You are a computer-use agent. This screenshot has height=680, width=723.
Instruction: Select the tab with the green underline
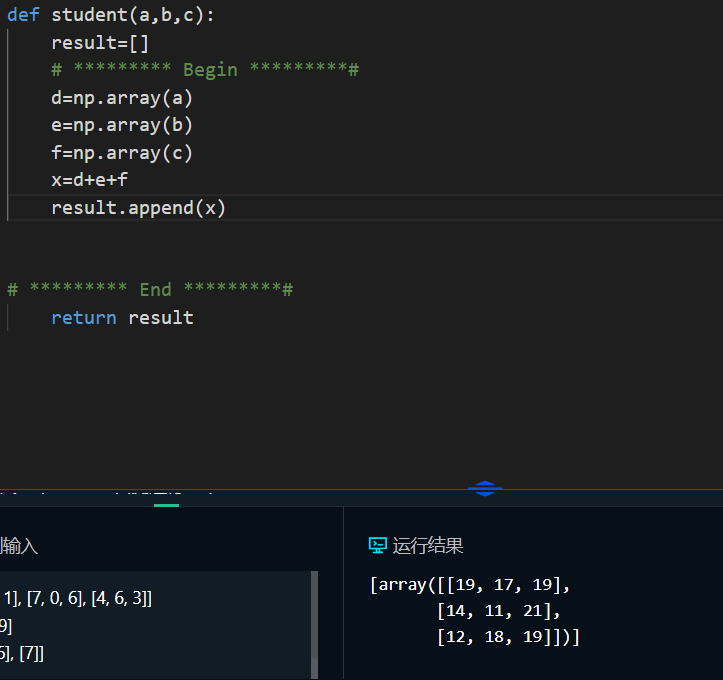pyautogui.click(x=166, y=500)
